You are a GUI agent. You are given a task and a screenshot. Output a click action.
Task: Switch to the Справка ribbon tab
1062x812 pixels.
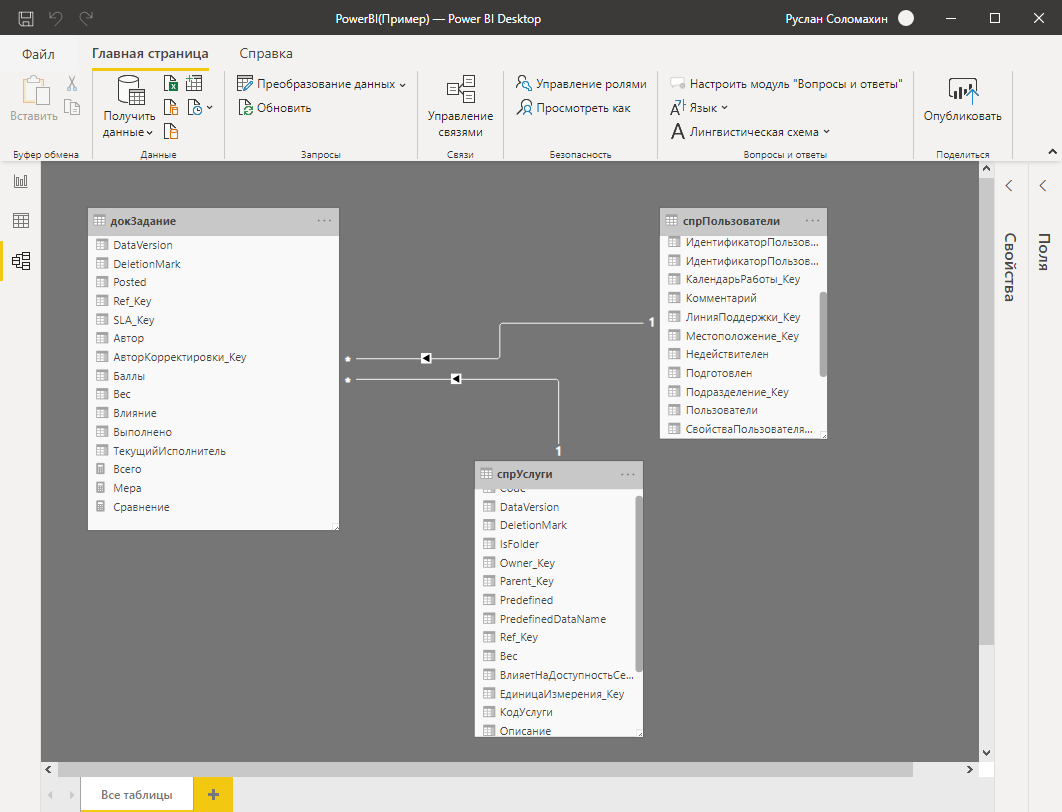click(x=266, y=53)
